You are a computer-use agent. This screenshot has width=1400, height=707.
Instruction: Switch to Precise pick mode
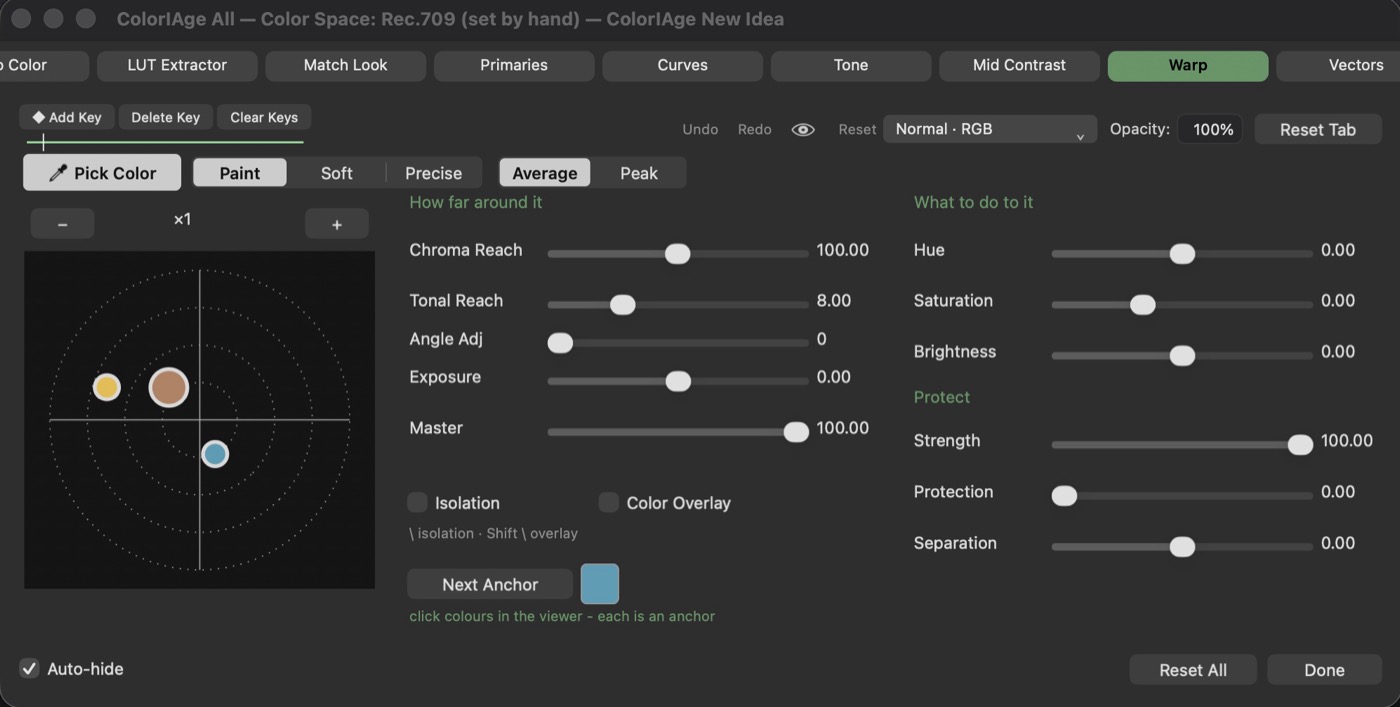(x=433, y=173)
